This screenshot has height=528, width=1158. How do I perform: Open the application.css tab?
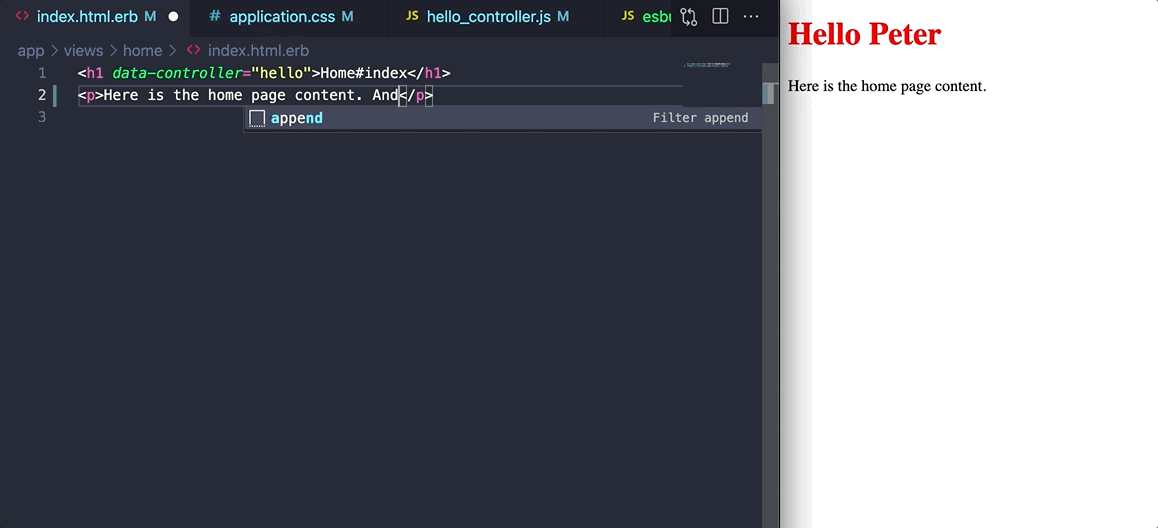pyautogui.click(x=289, y=16)
